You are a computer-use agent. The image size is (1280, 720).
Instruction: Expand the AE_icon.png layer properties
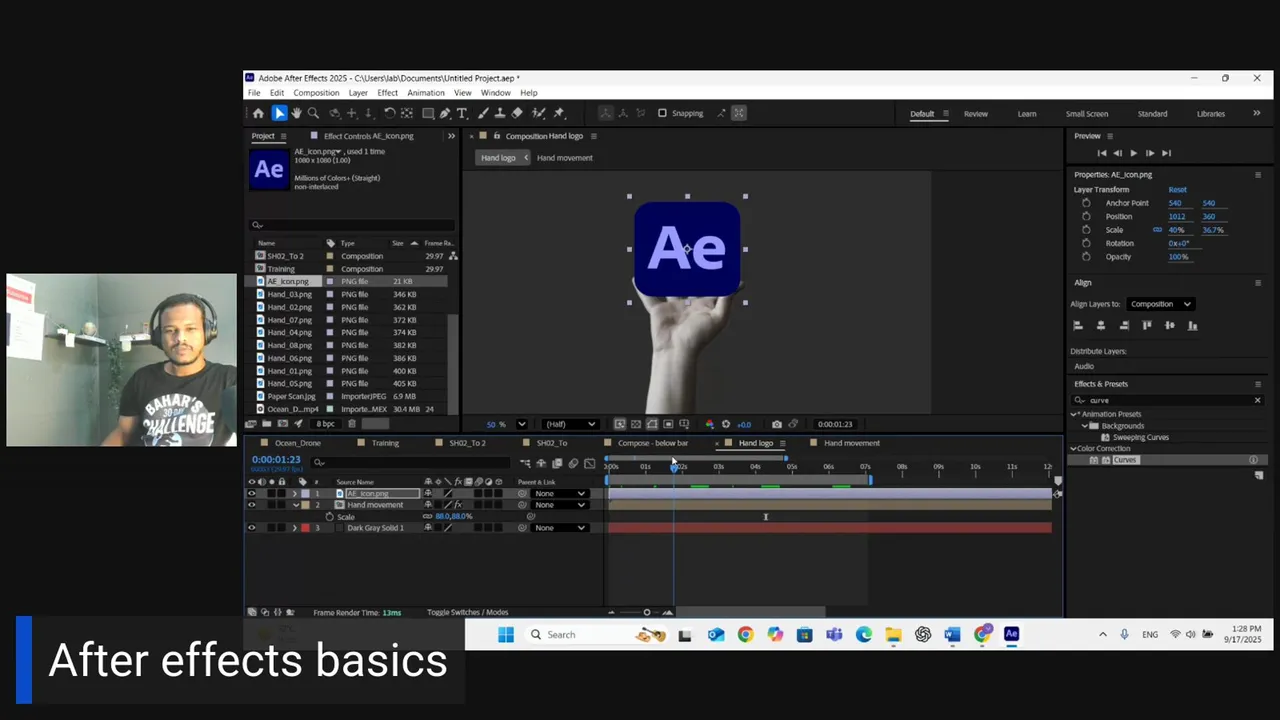coord(295,493)
